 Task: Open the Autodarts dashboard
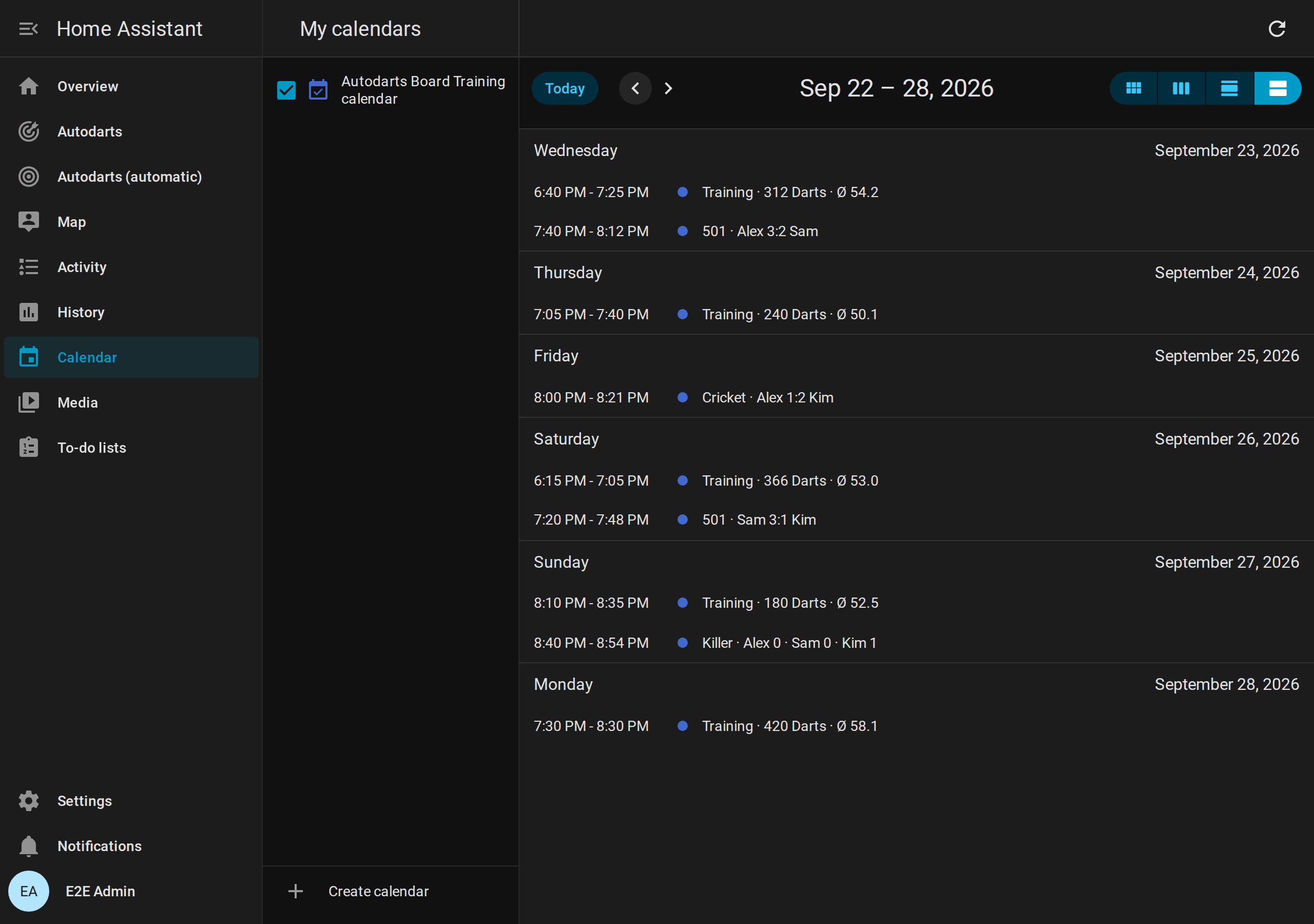[x=131, y=132]
